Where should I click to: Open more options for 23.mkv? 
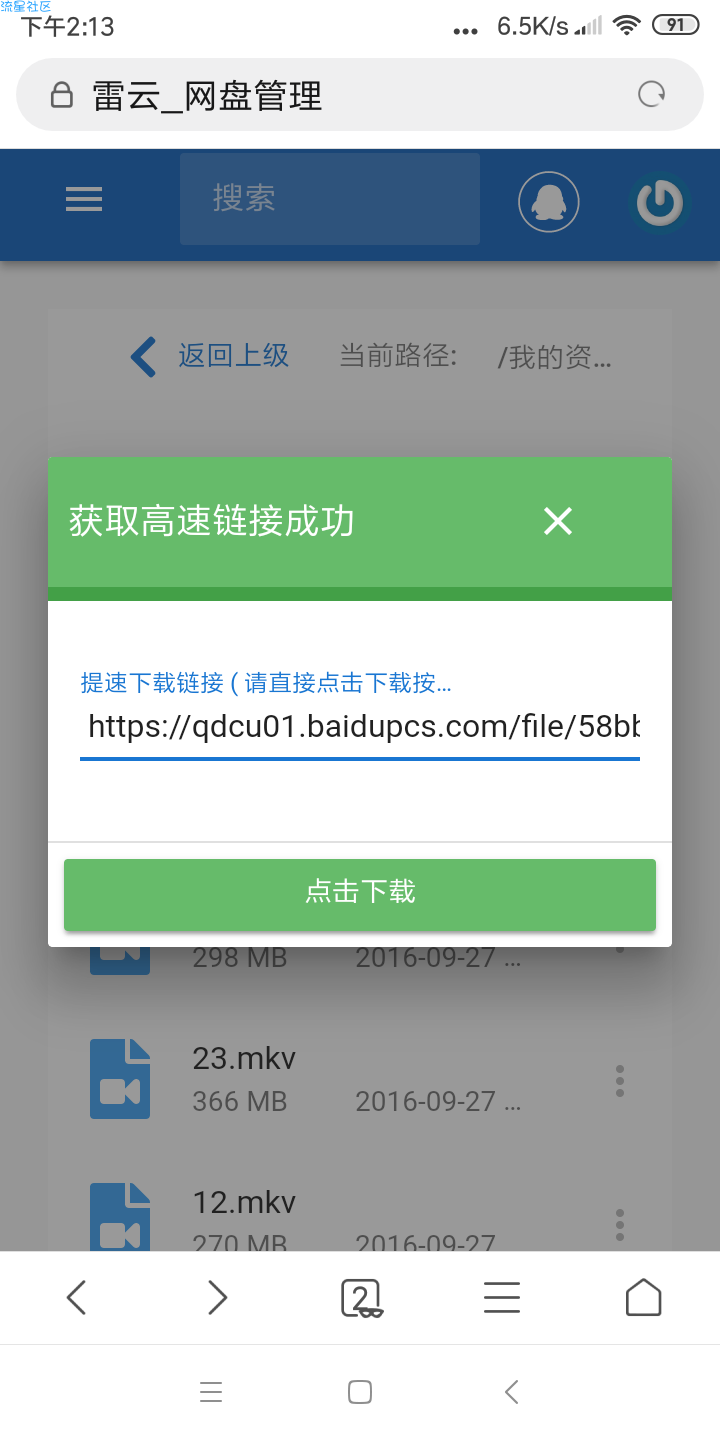(620, 1081)
